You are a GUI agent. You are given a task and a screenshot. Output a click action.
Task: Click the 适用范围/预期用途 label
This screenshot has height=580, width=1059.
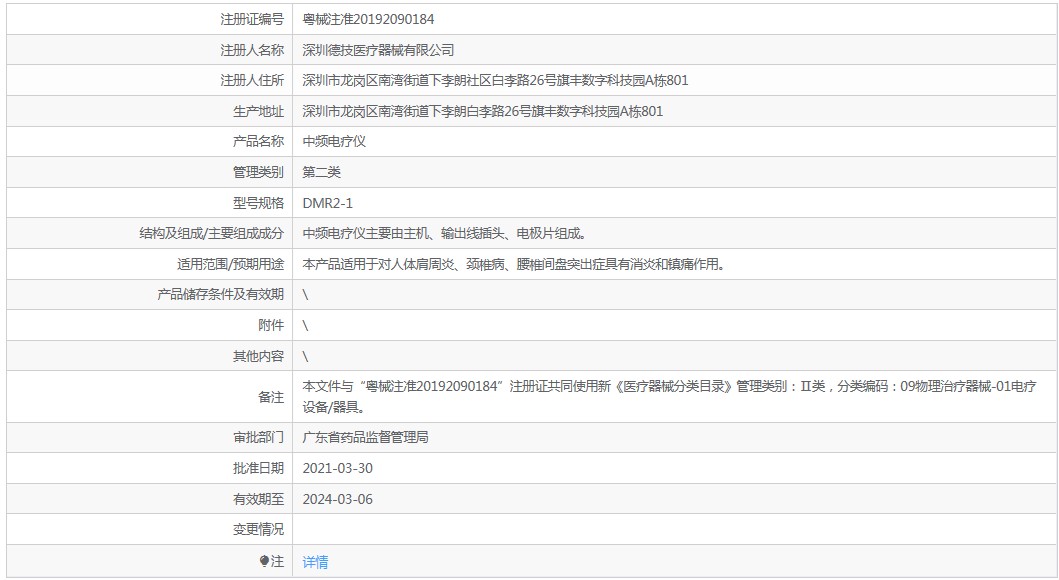(x=230, y=264)
